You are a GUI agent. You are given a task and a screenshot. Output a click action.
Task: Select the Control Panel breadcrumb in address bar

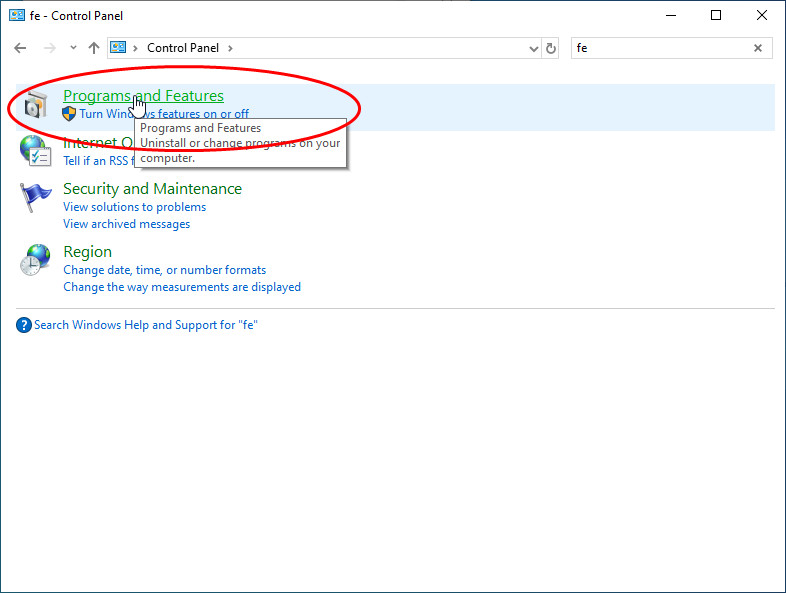184,48
